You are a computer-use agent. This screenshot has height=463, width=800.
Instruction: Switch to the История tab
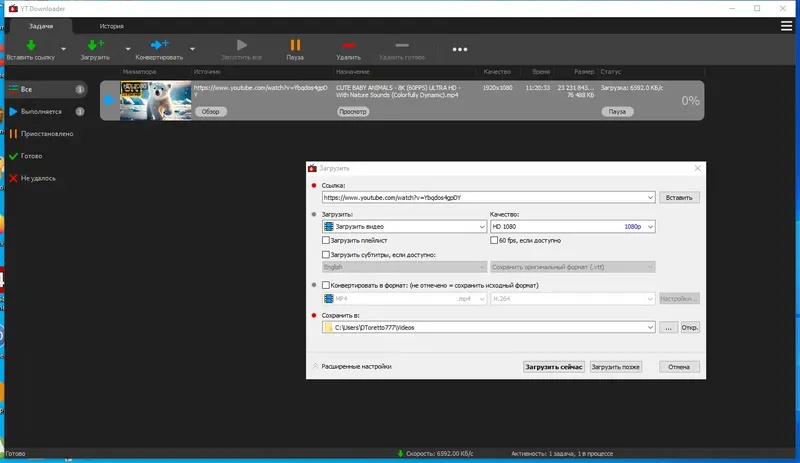coord(111,26)
